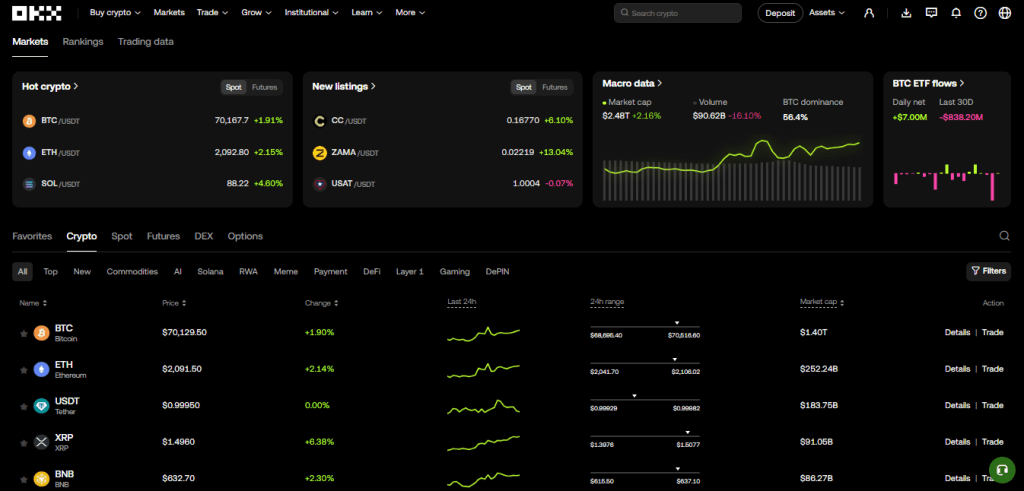Open the Macro data heading link
This screenshot has width=1024, height=491.
pyautogui.click(x=632, y=83)
